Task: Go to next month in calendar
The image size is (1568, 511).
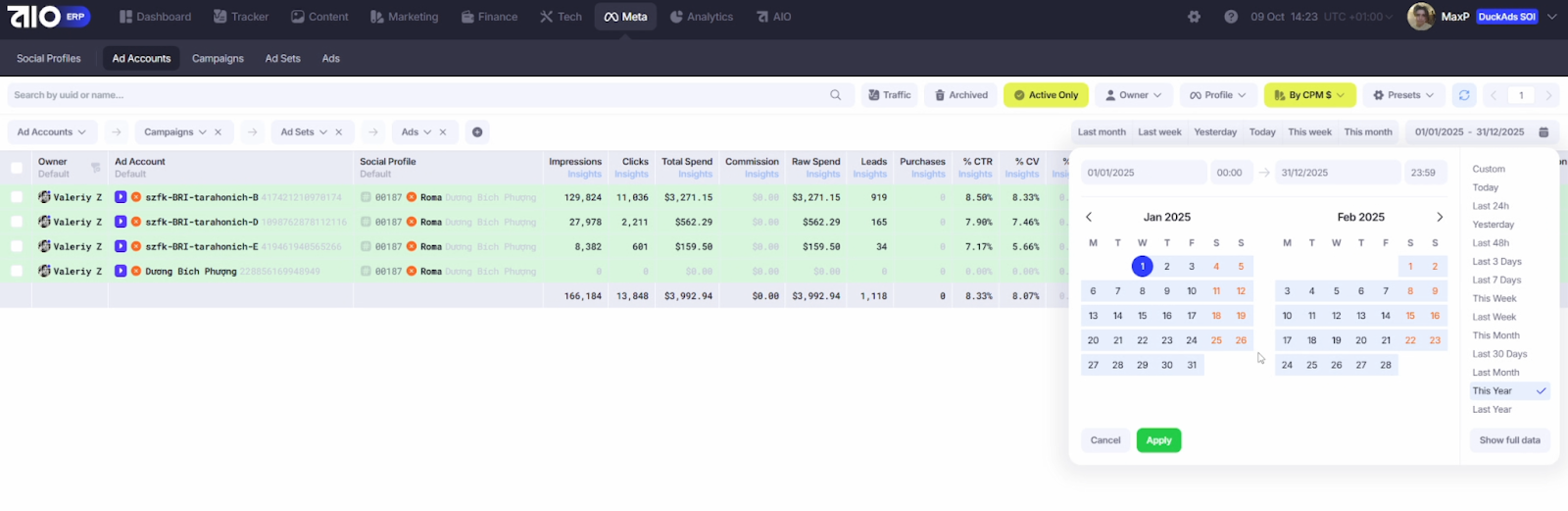Action: coord(1440,217)
